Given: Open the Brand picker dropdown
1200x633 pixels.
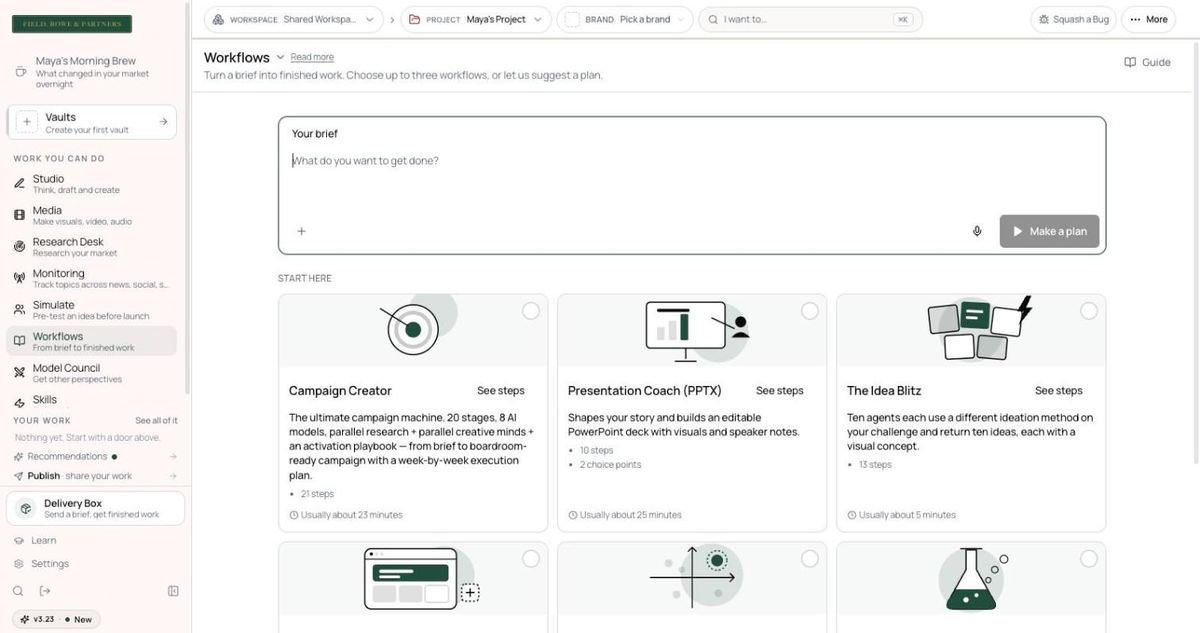Looking at the screenshot, I should [x=625, y=19].
